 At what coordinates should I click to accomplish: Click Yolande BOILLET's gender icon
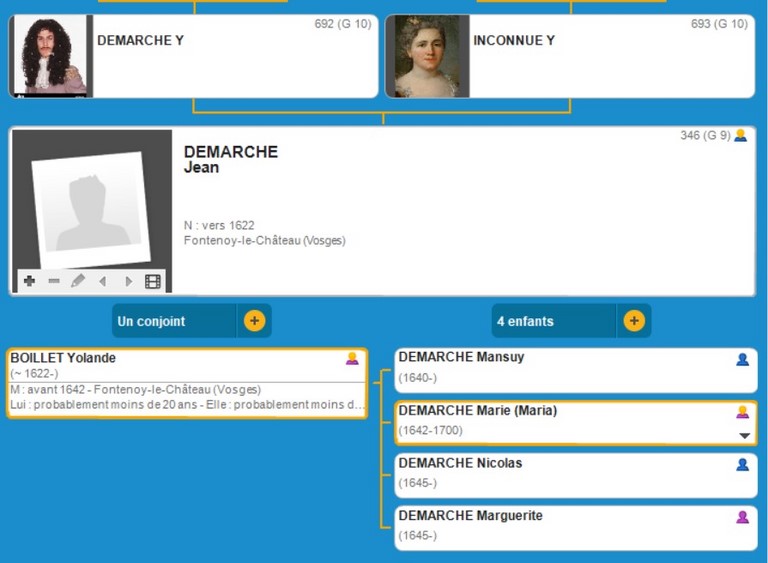pos(352,359)
